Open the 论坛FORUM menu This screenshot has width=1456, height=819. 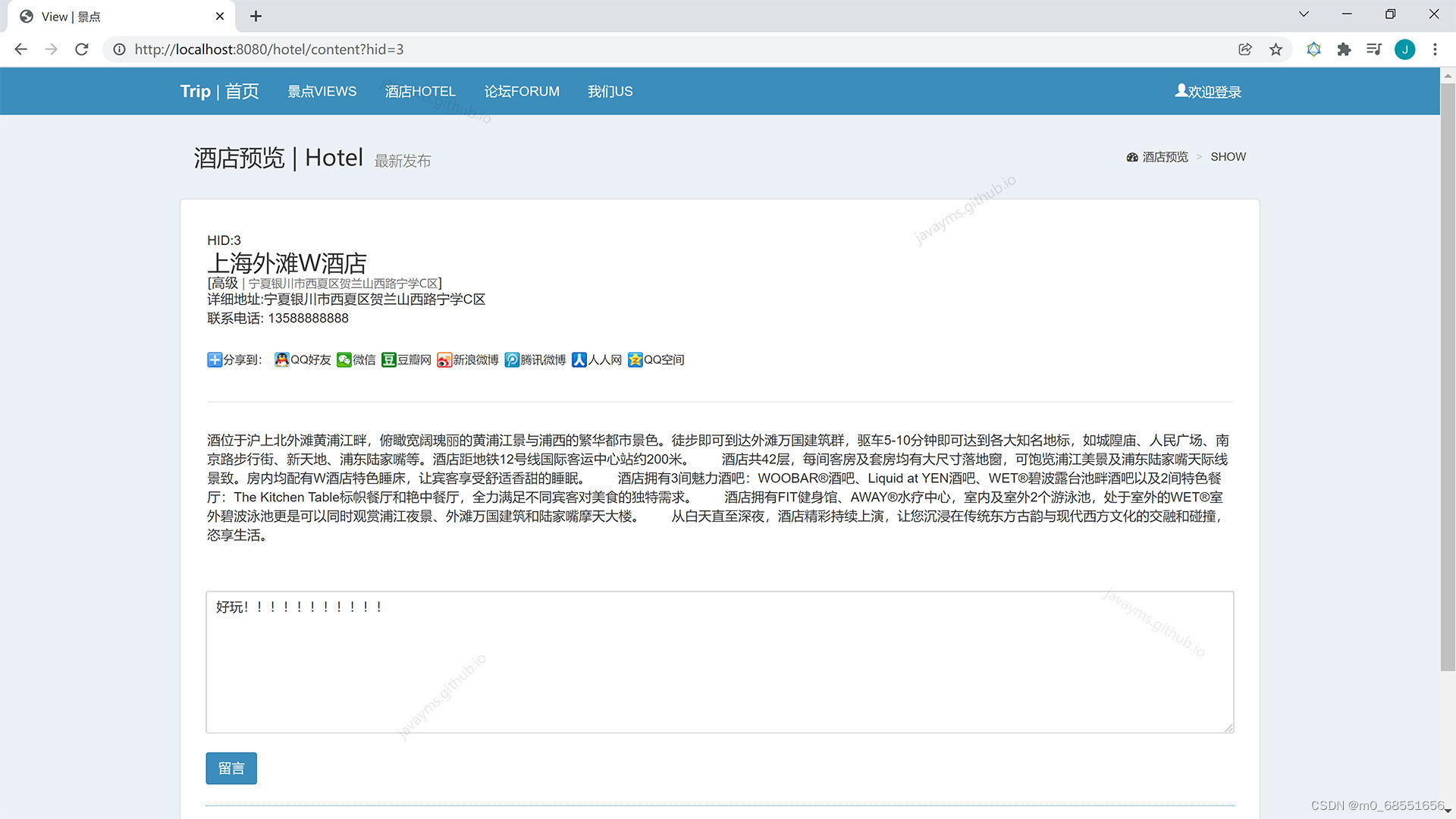click(522, 91)
